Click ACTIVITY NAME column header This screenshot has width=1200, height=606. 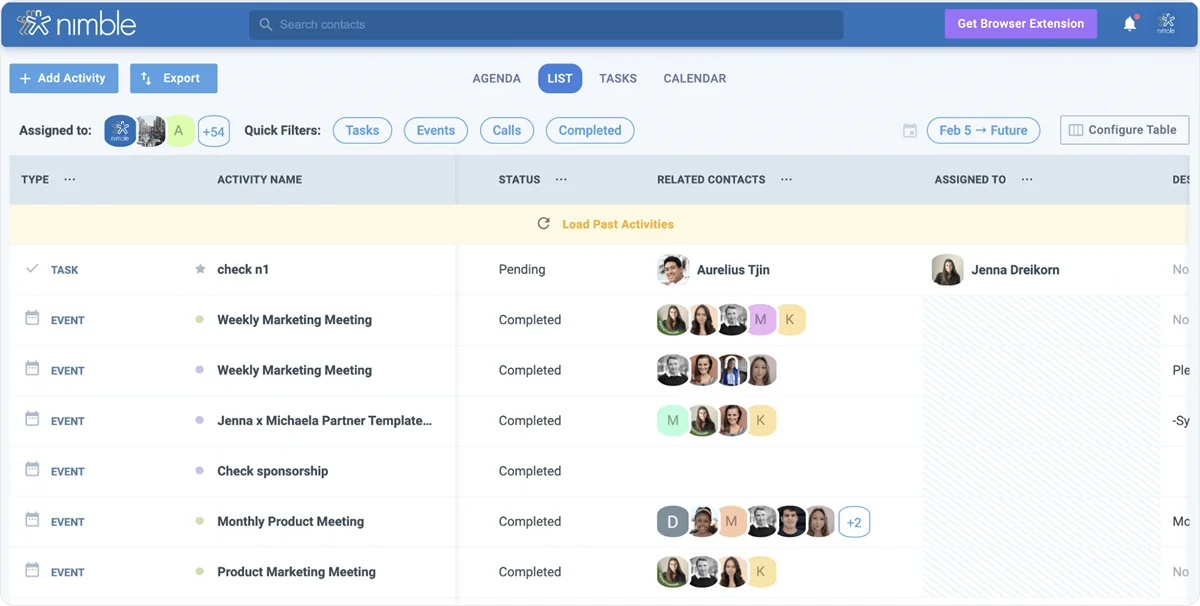260,180
